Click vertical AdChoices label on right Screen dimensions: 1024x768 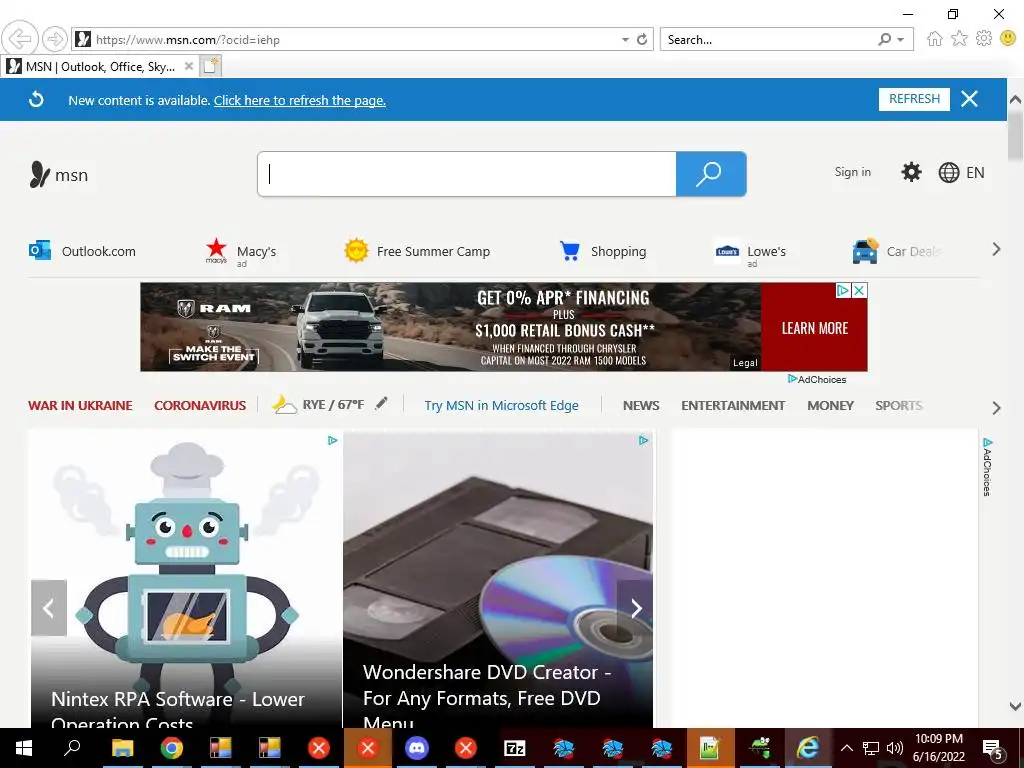point(987,467)
